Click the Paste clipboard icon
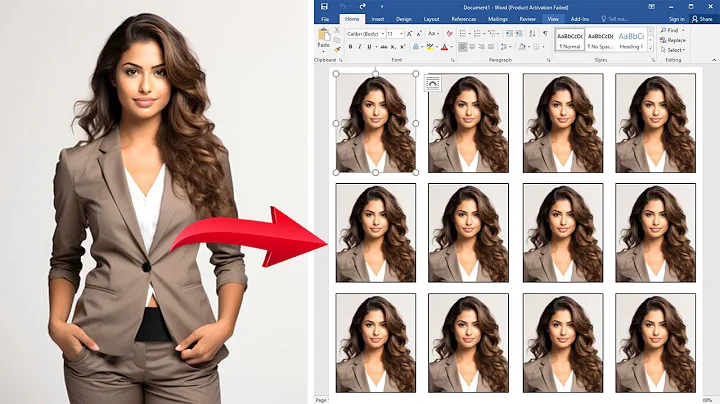The width and height of the screenshot is (720, 404). click(324, 35)
